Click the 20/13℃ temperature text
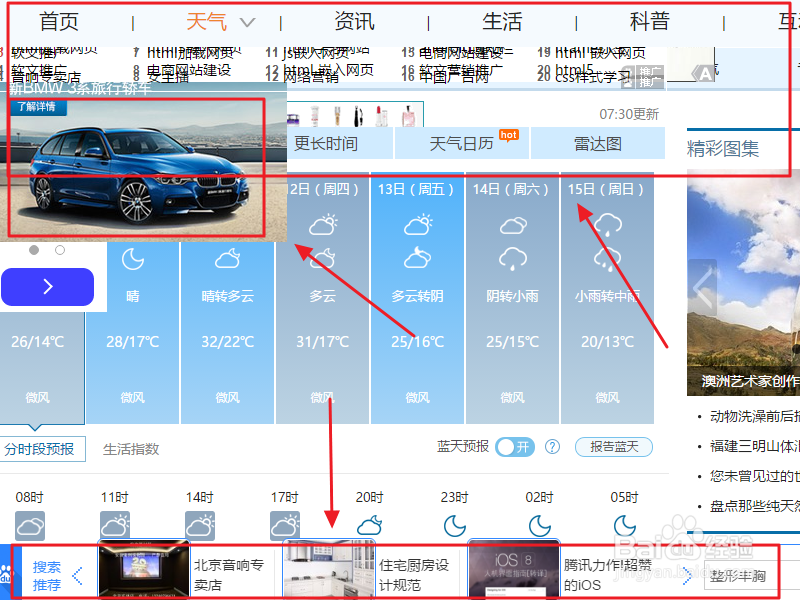The height and width of the screenshot is (600, 800). [607, 341]
